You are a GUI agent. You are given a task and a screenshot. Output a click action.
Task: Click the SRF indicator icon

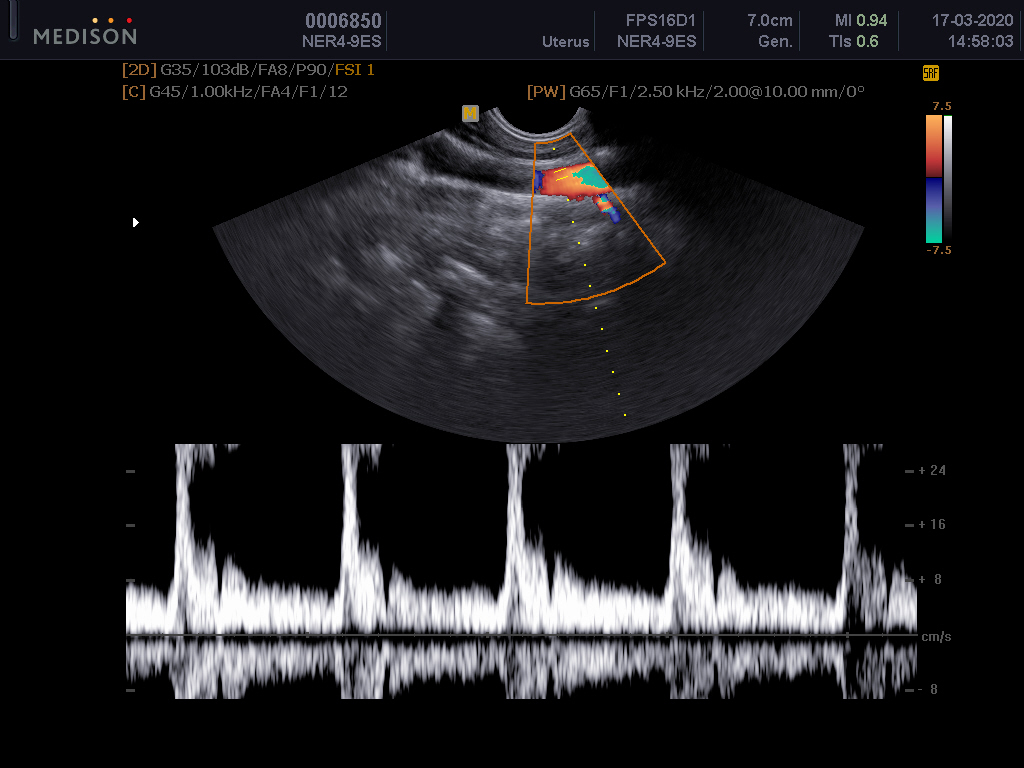coord(930,73)
